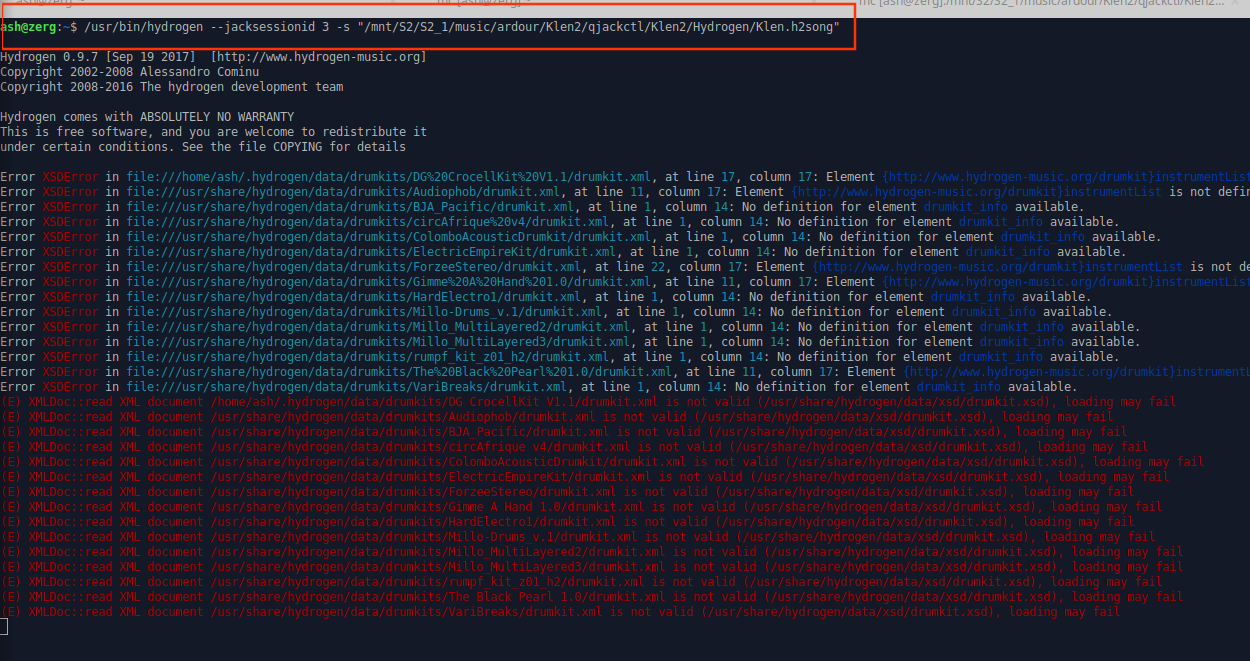Click 'Hydrogen comes with ABSOLUTELY NO WARRANTY' line
1250x661 pixels.
(147, 117)
